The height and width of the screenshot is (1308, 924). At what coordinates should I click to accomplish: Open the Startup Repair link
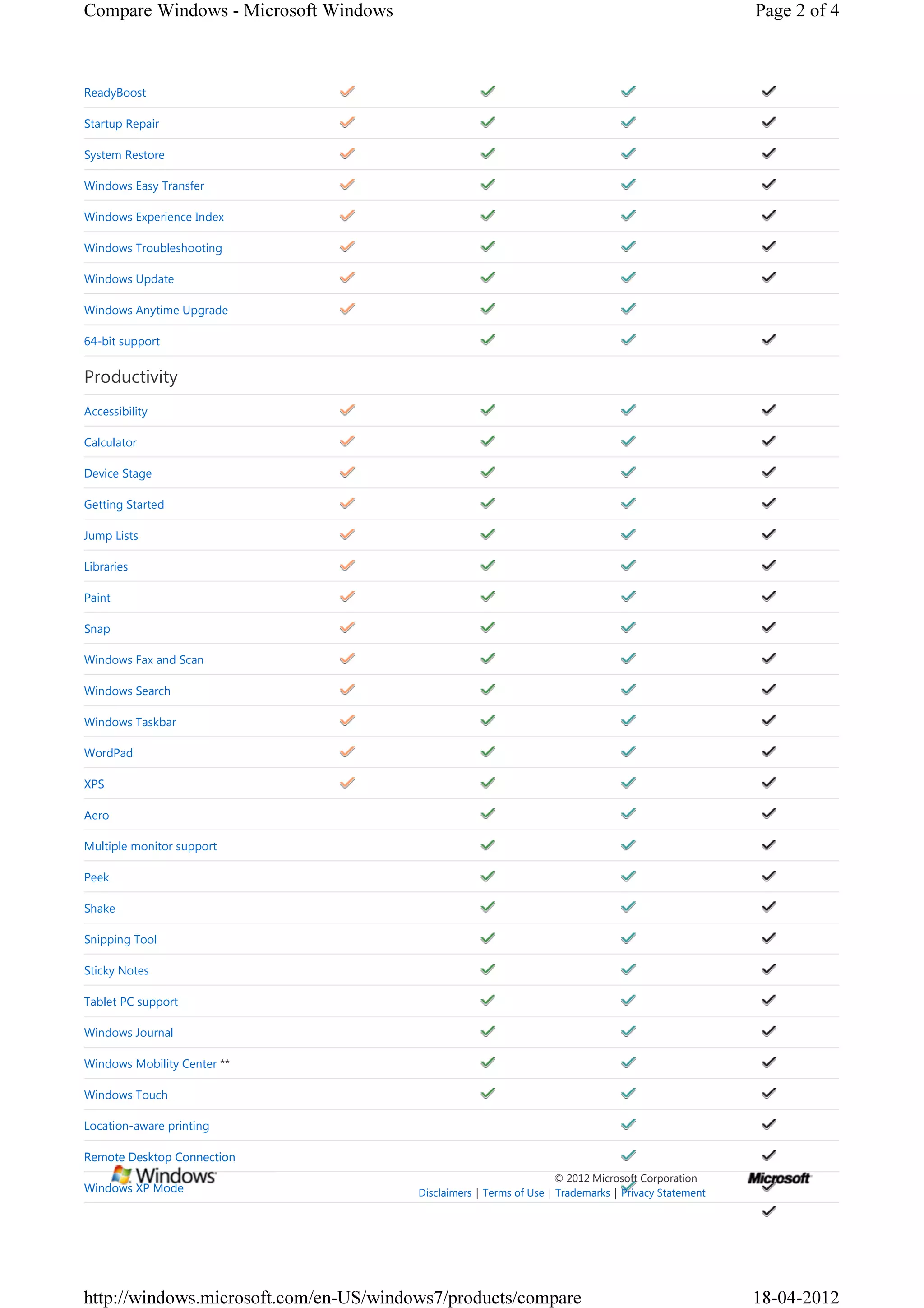click(121, 124)
